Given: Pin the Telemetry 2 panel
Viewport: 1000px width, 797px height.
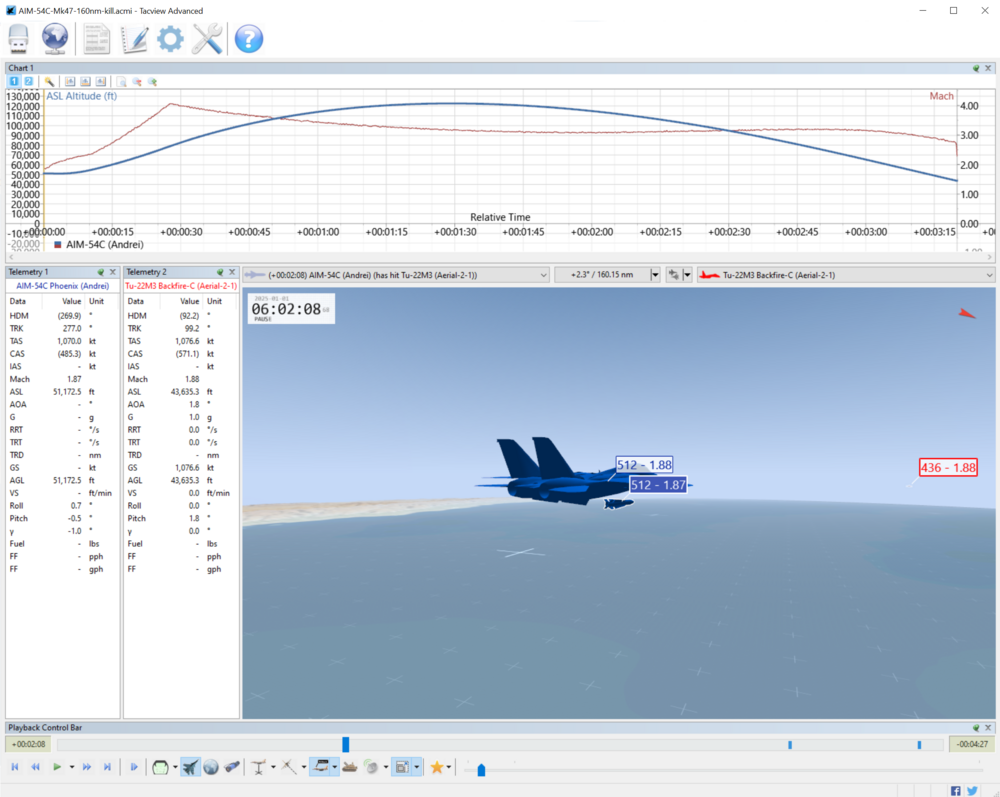Looking at the screenshot, I should click(220, 272).
